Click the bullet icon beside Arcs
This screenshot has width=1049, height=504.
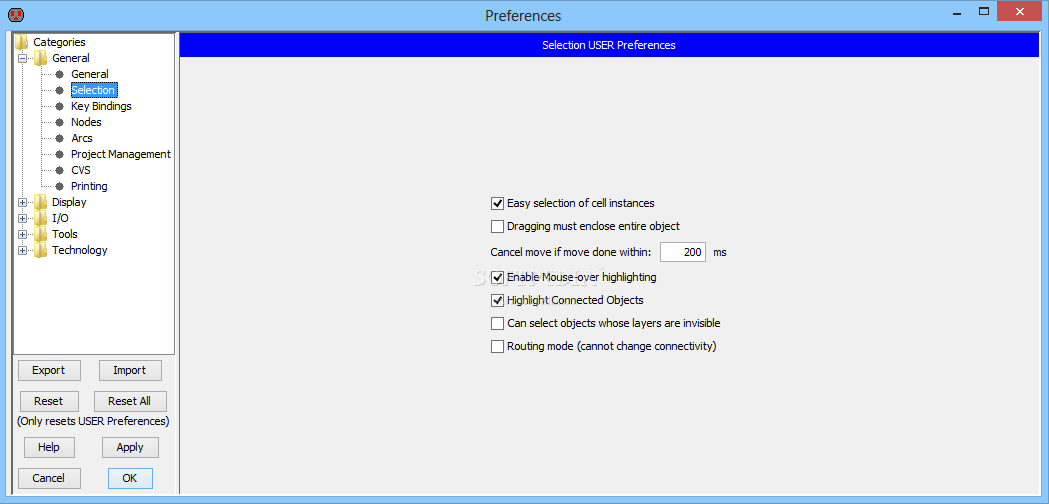click(60, 139)
